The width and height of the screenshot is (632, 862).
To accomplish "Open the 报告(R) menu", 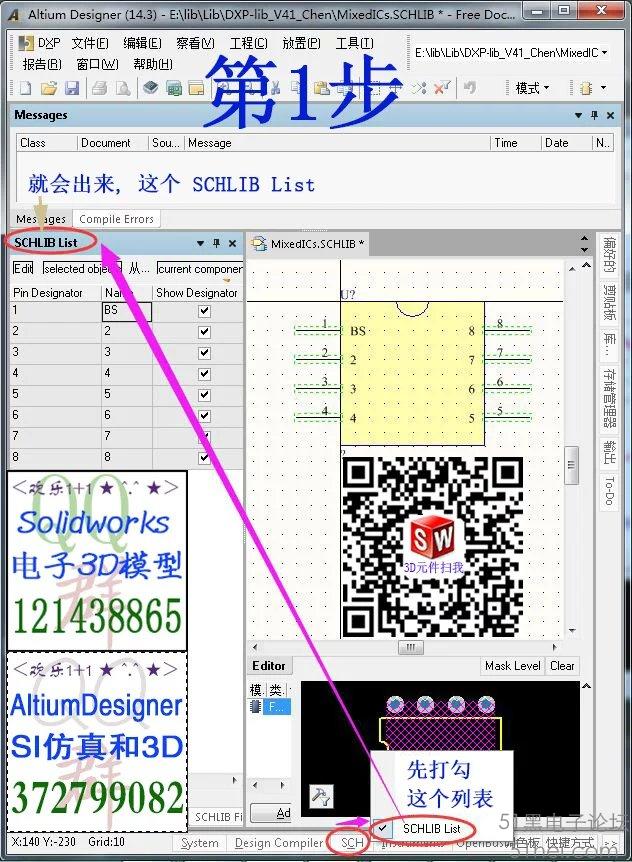I will (42, 64).
